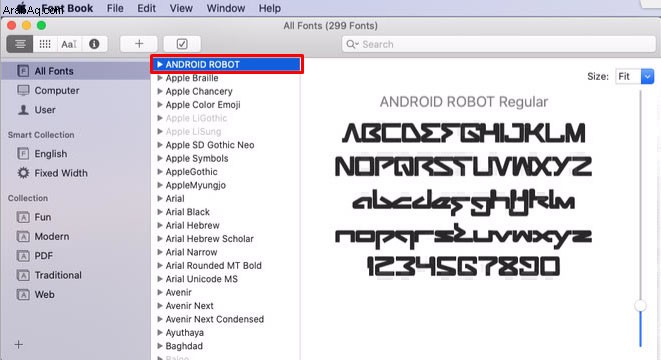
Task: Open the Size dropdown set to Fit
Action: coord(634,76)
